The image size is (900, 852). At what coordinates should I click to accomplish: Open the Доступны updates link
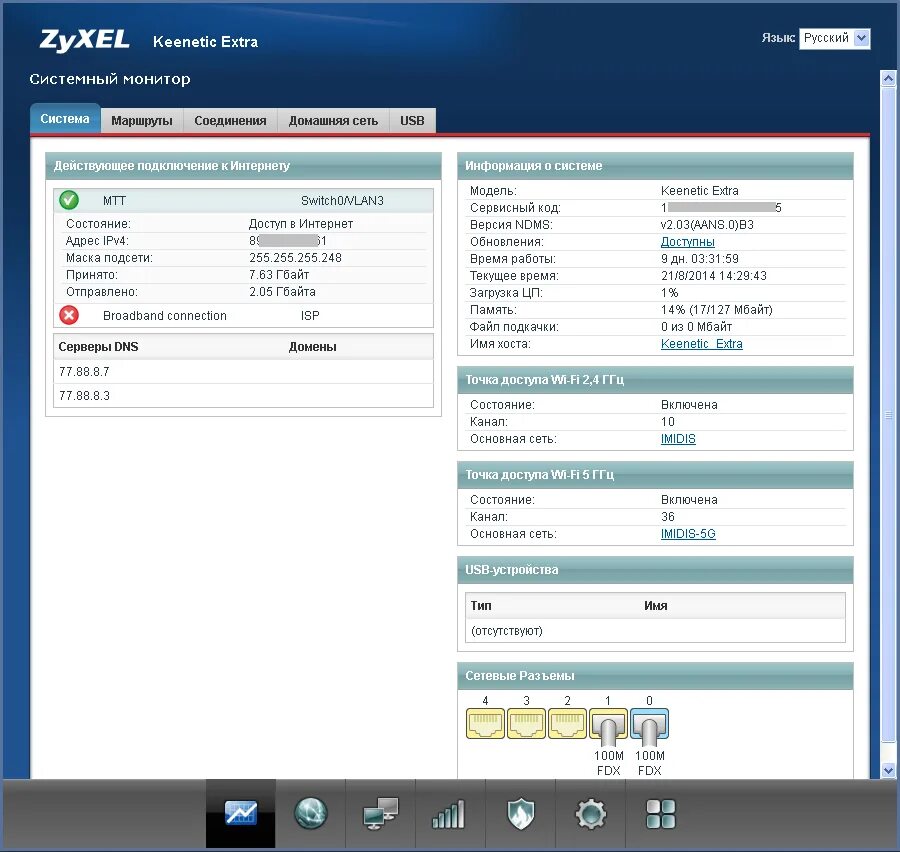[688, 242]
